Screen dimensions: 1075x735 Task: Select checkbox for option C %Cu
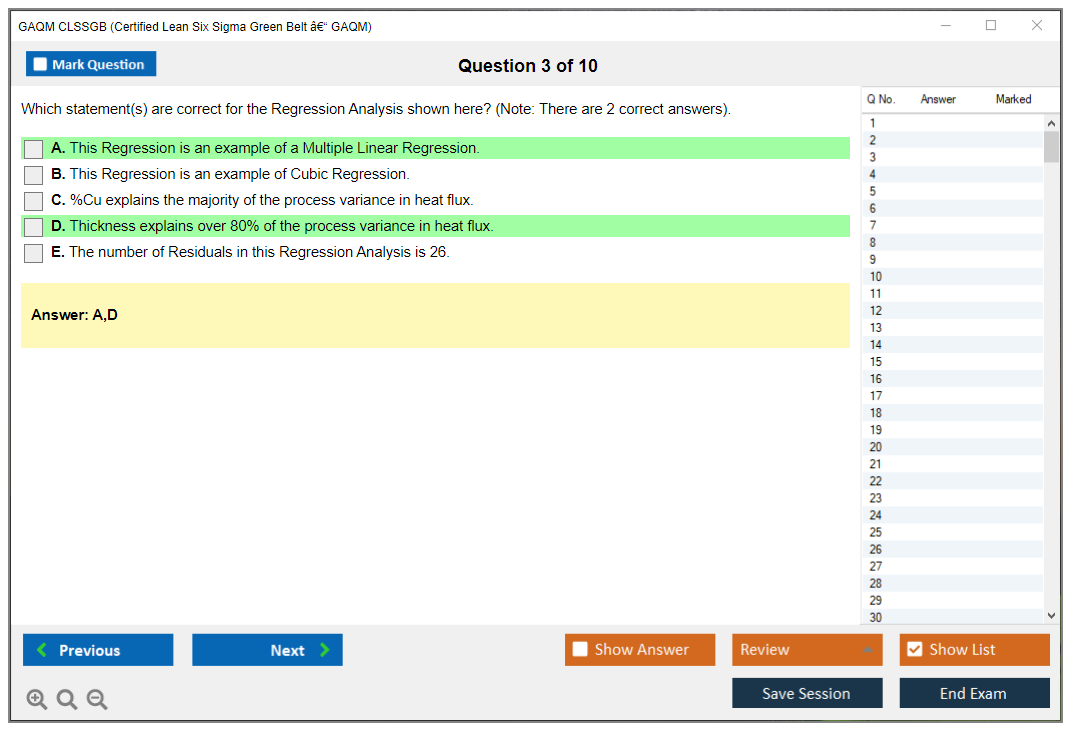[x=34, y=201]
